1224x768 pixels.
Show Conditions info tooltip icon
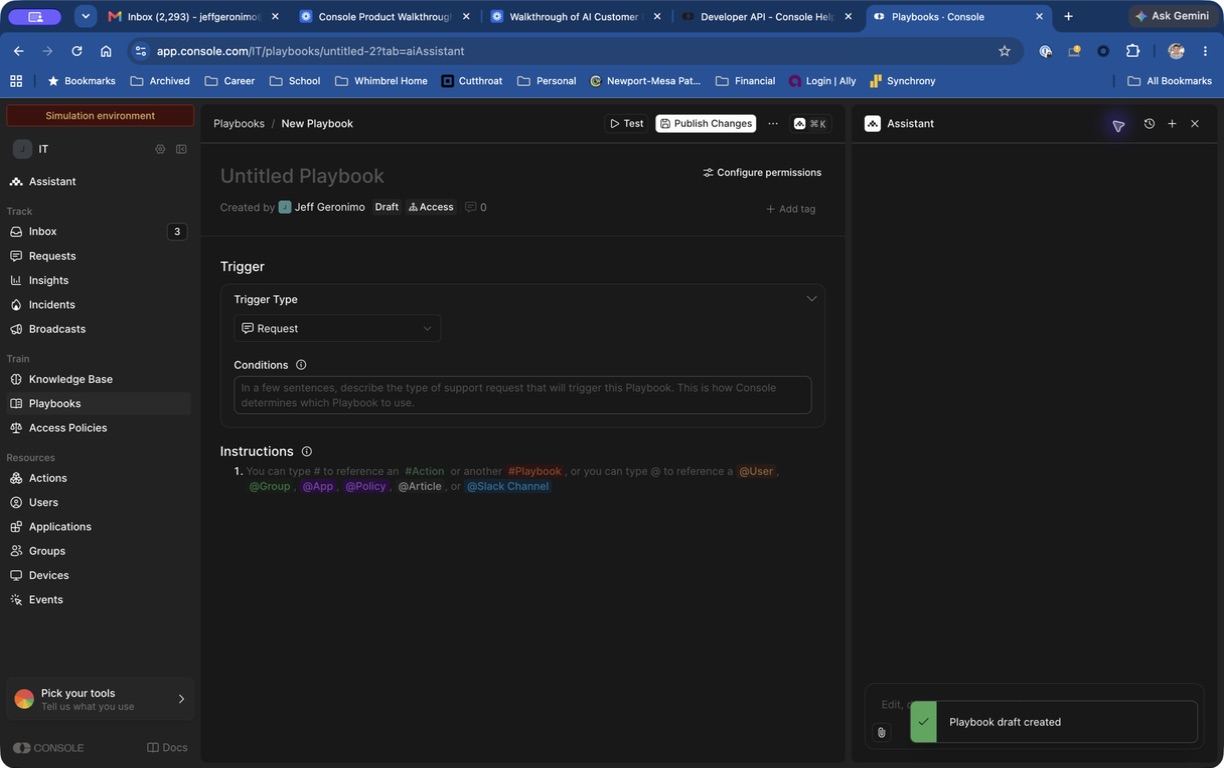click(x=301, y=365)
